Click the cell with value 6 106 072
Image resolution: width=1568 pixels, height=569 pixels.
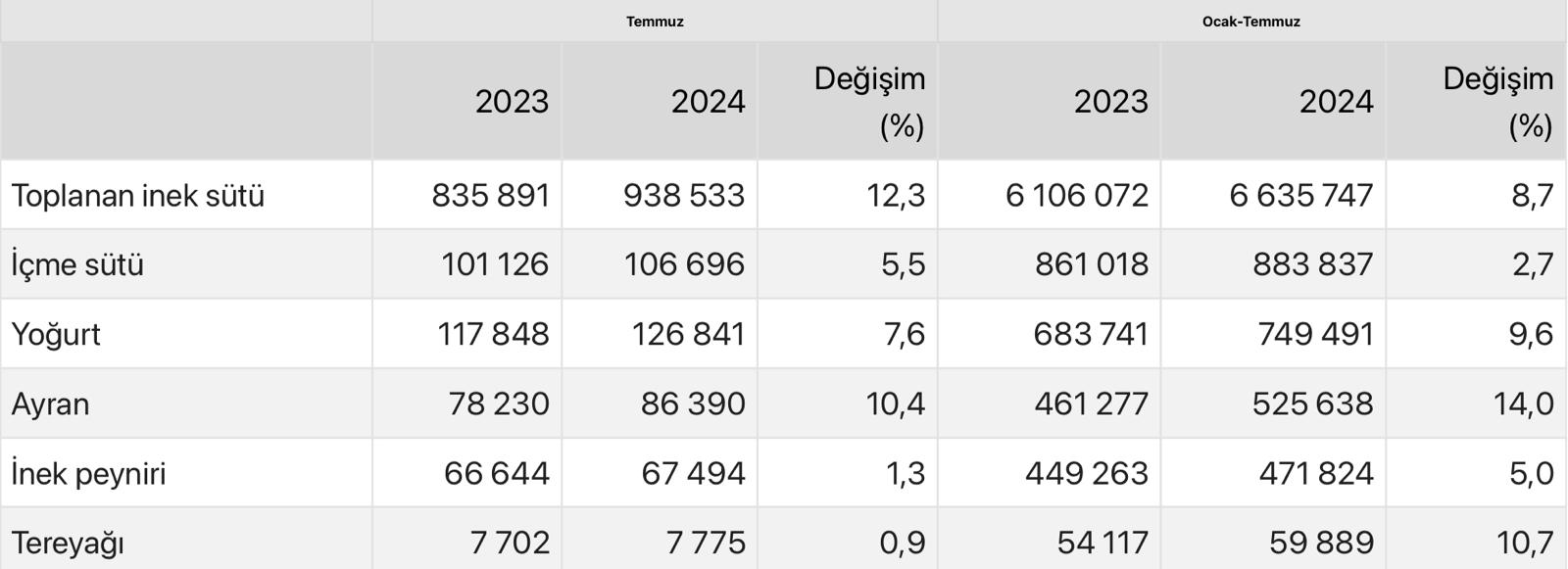coord(1076,196)
